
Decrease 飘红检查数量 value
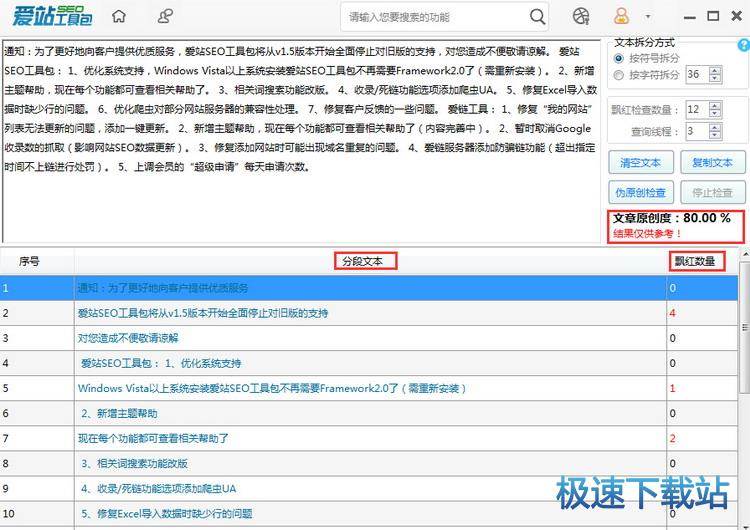click(715, 113)
